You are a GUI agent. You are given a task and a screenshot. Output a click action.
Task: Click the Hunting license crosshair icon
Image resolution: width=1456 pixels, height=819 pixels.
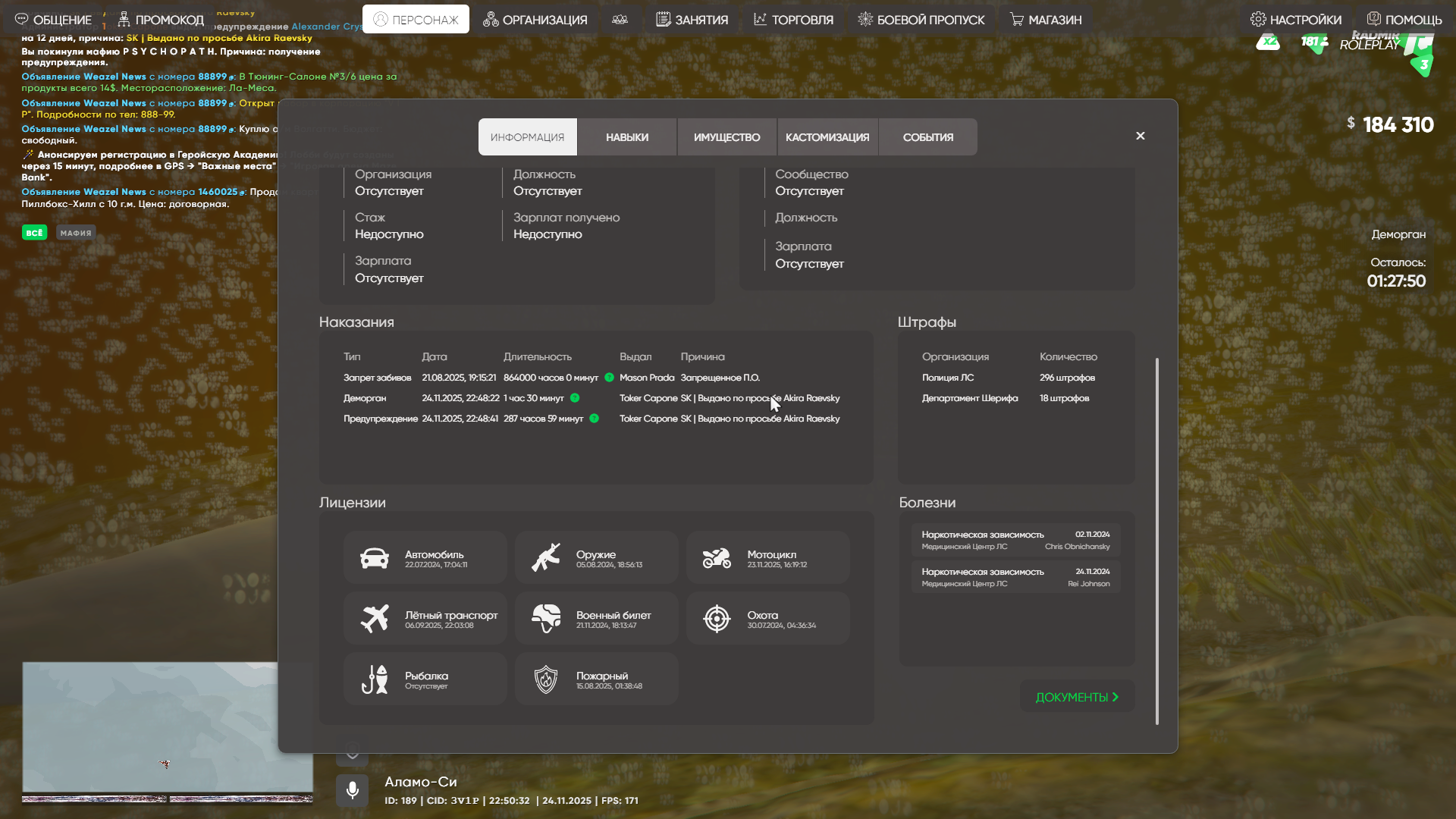(717, 619)
